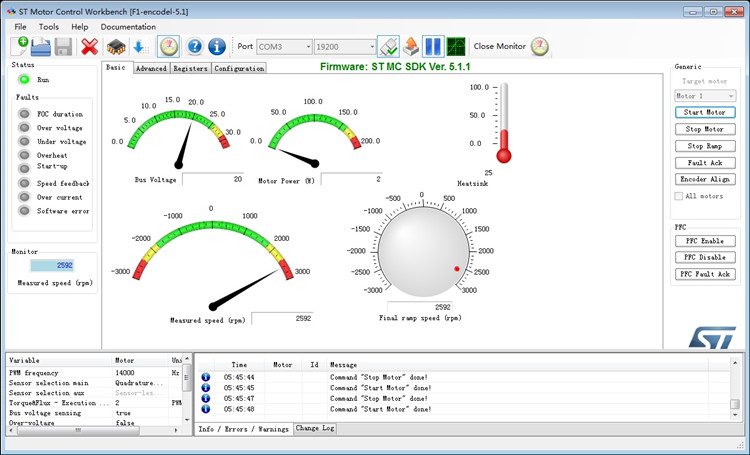The height and width of the screenshot is (455, 750).
Task: Click the gauge icon beside Close Monitor
Action: pos(540,46)
